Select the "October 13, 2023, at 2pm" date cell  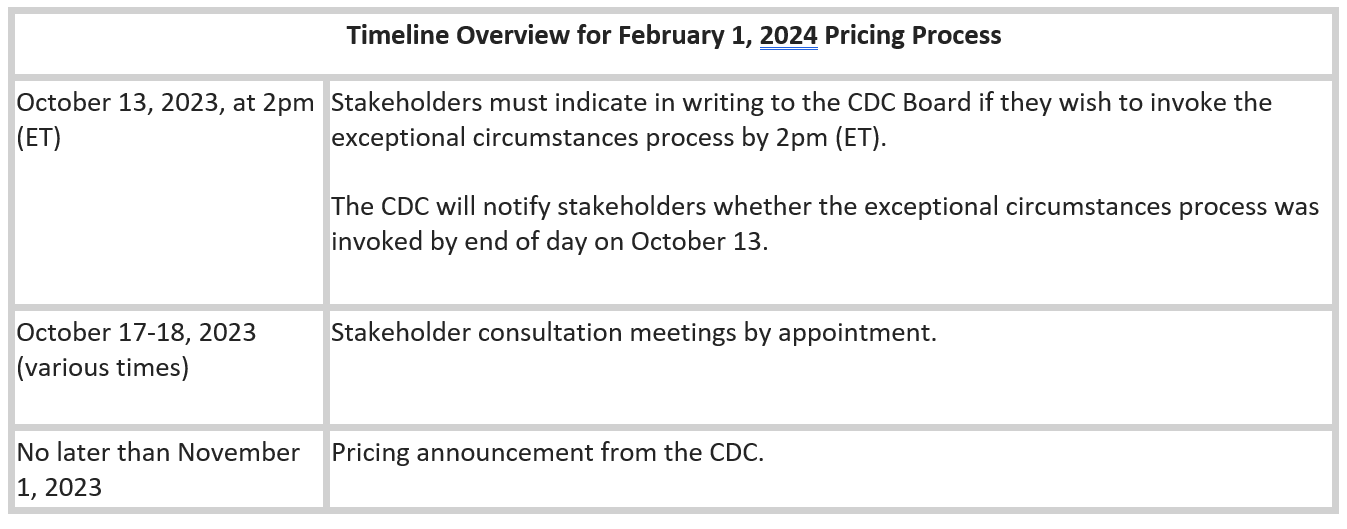pyautogui.click(x=165, y=103)
